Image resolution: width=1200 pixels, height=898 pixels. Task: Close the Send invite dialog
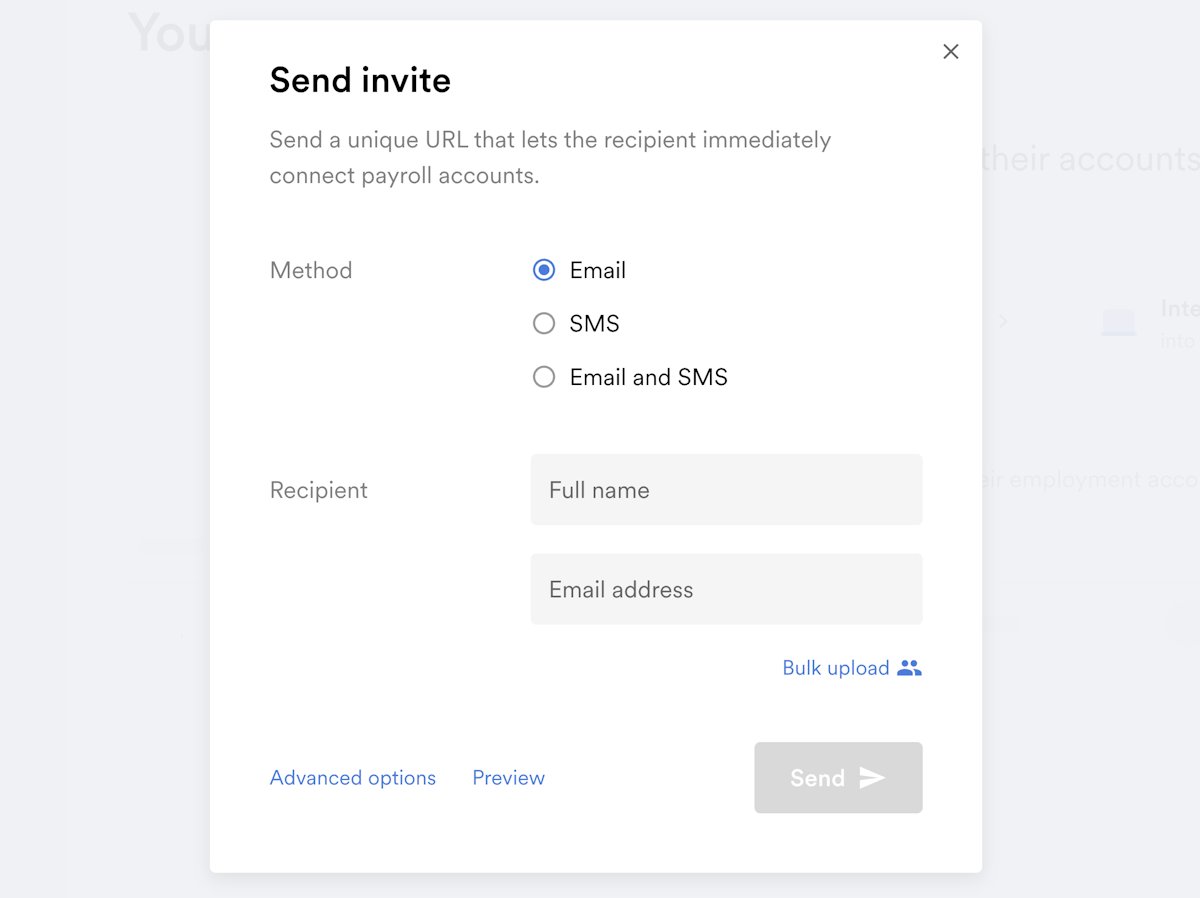pos(951,52)
